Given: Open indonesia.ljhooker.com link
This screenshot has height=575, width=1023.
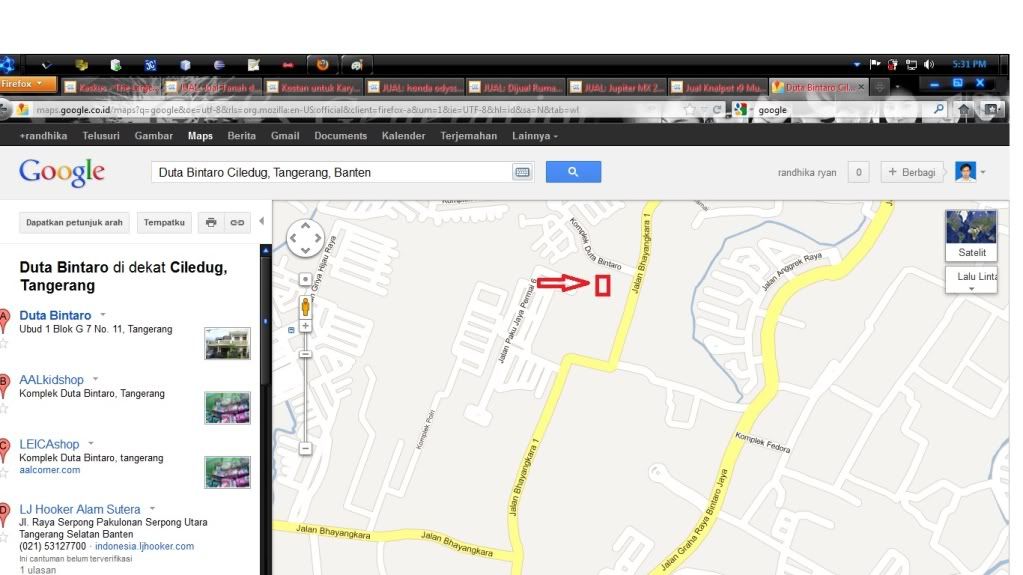Looking at the screenshot, I should click(144, 546).
